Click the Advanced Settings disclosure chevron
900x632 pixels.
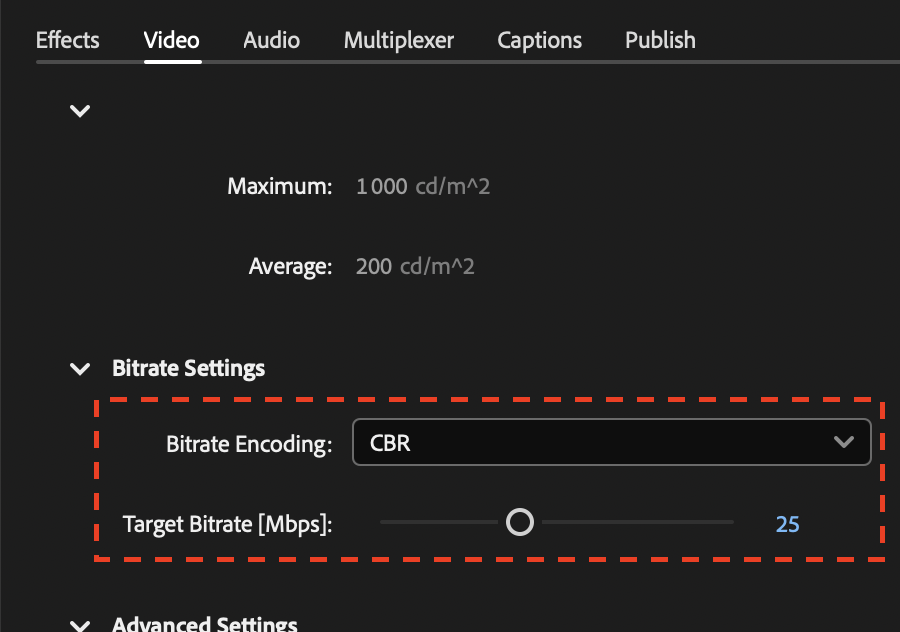click(x=80, y=624)
